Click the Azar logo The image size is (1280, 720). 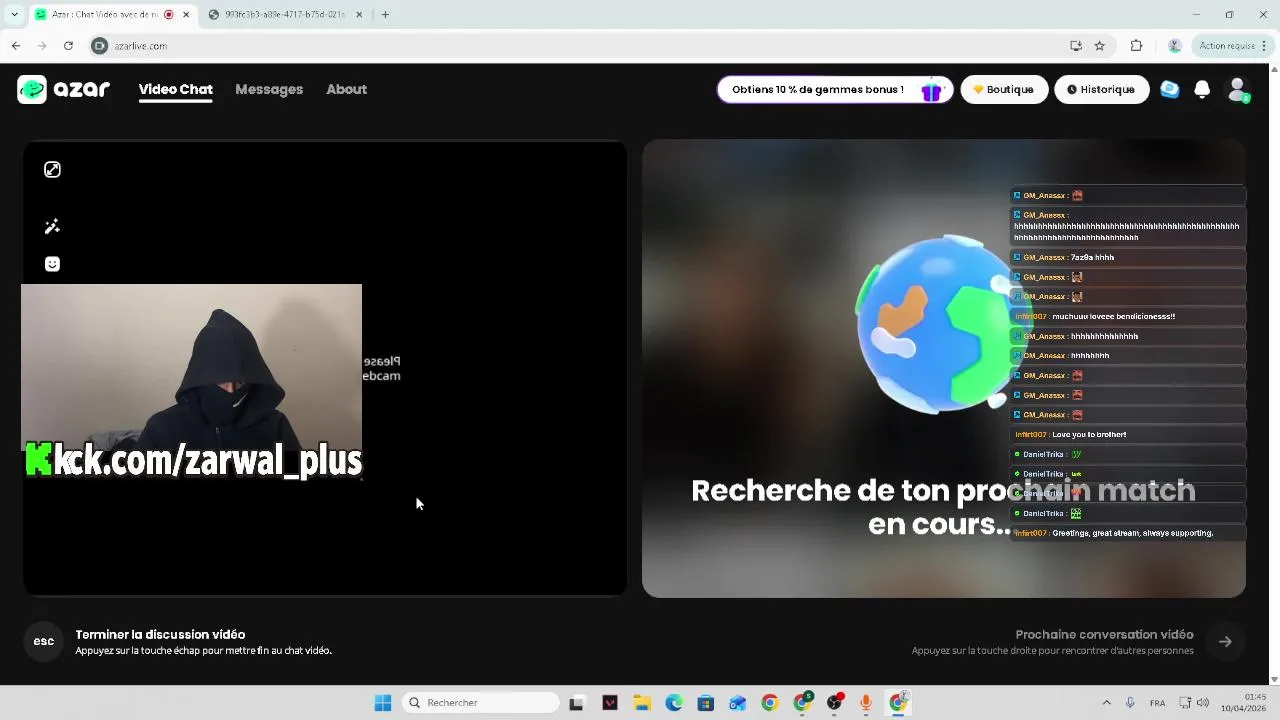pyautogui.click(x=64, y=89)
